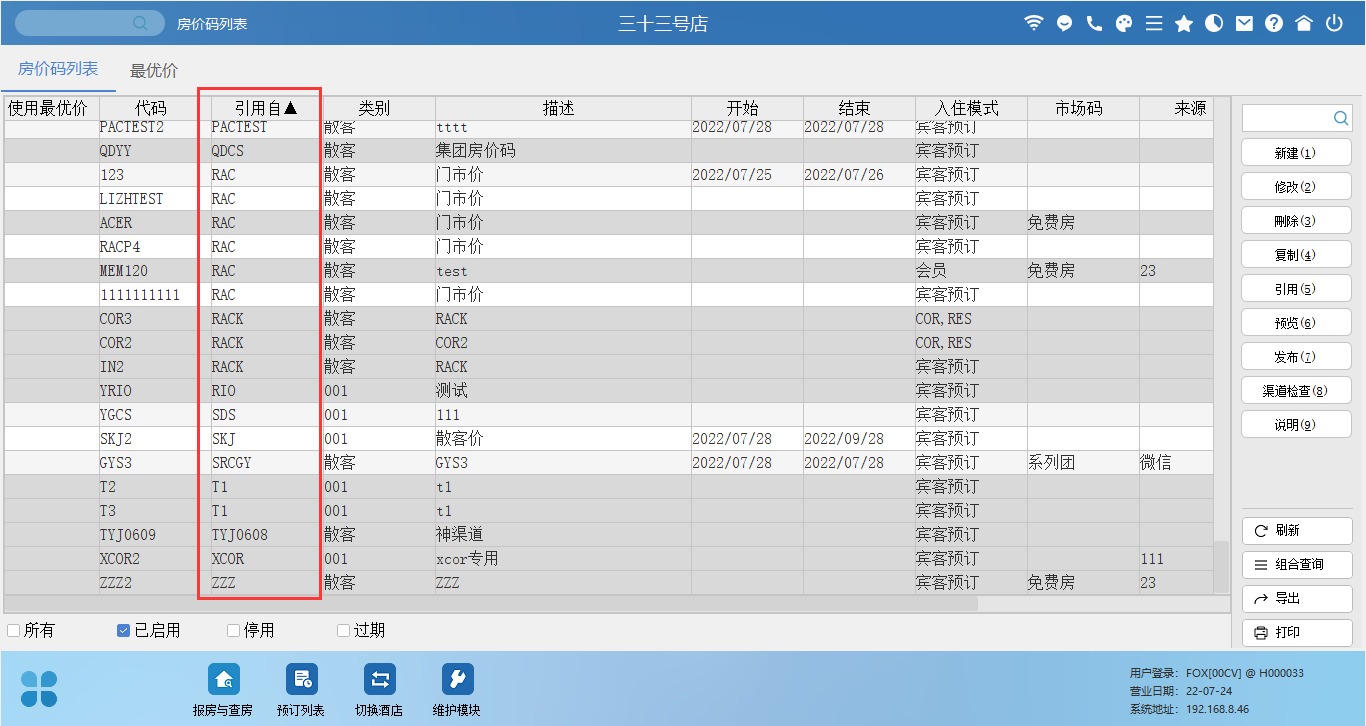This screenshot has width=1366, height=726.
Task: Click the 渠道检查(8) button
Action: point(1296,391)
